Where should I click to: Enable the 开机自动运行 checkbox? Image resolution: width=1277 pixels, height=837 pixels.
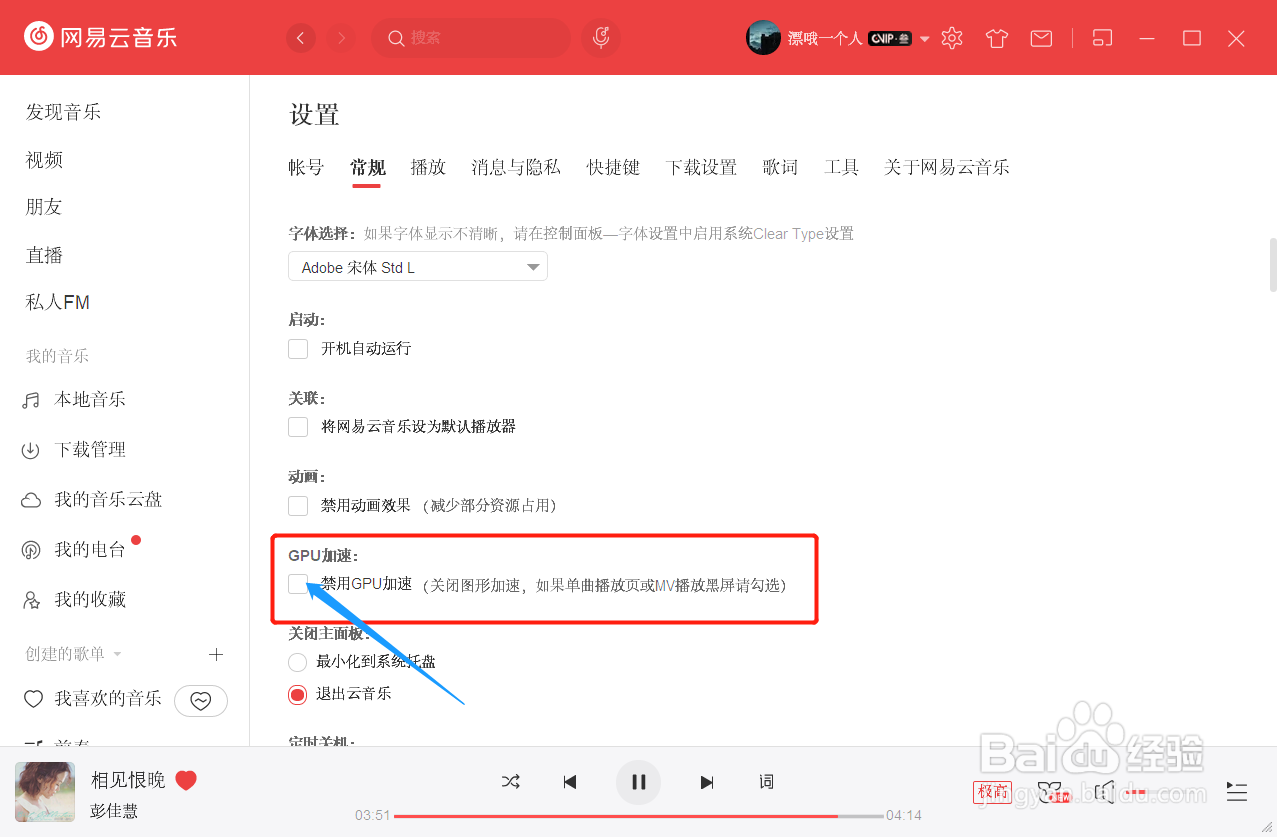pyautogui.click(x=298, y=349)
